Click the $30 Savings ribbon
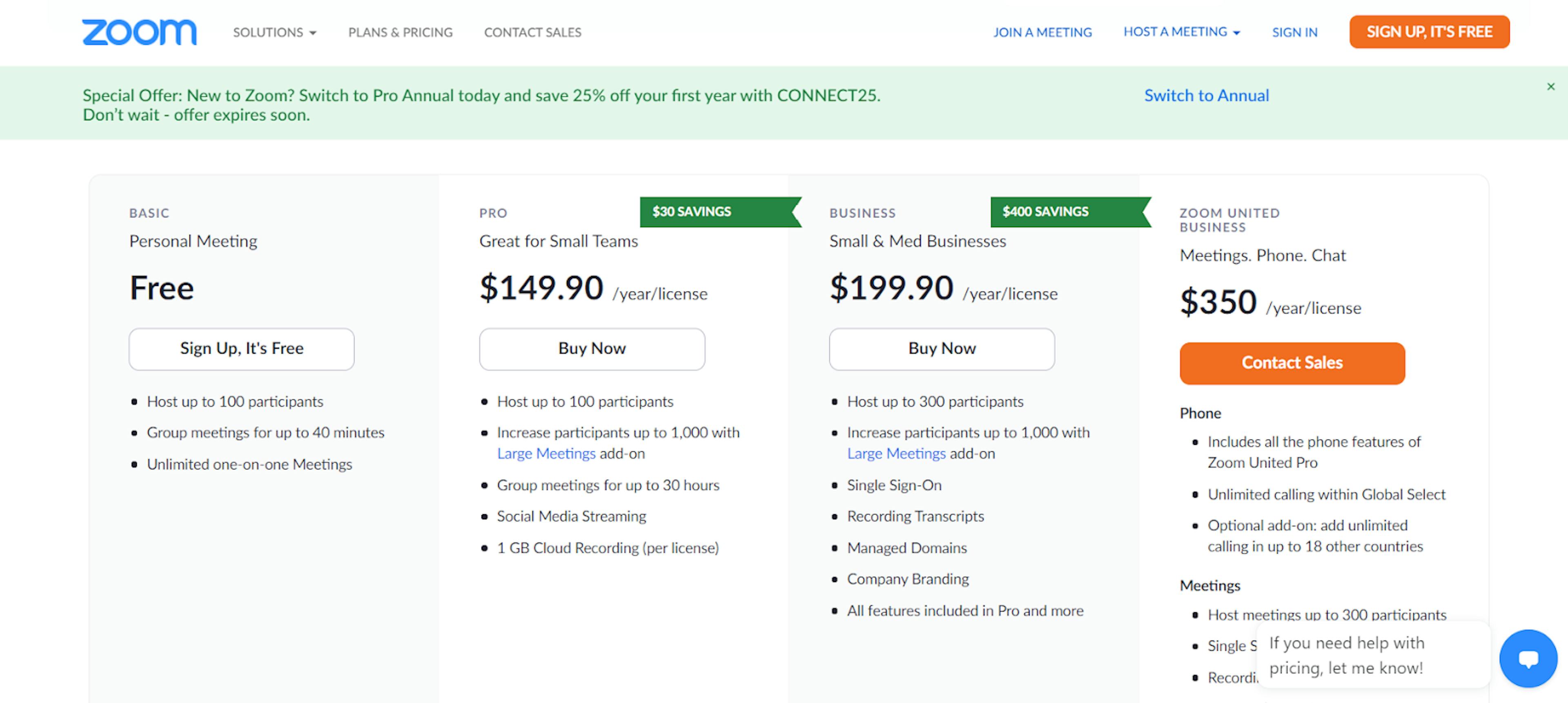1568x703 pixels. pyautogui.click(x=720, y=212)
